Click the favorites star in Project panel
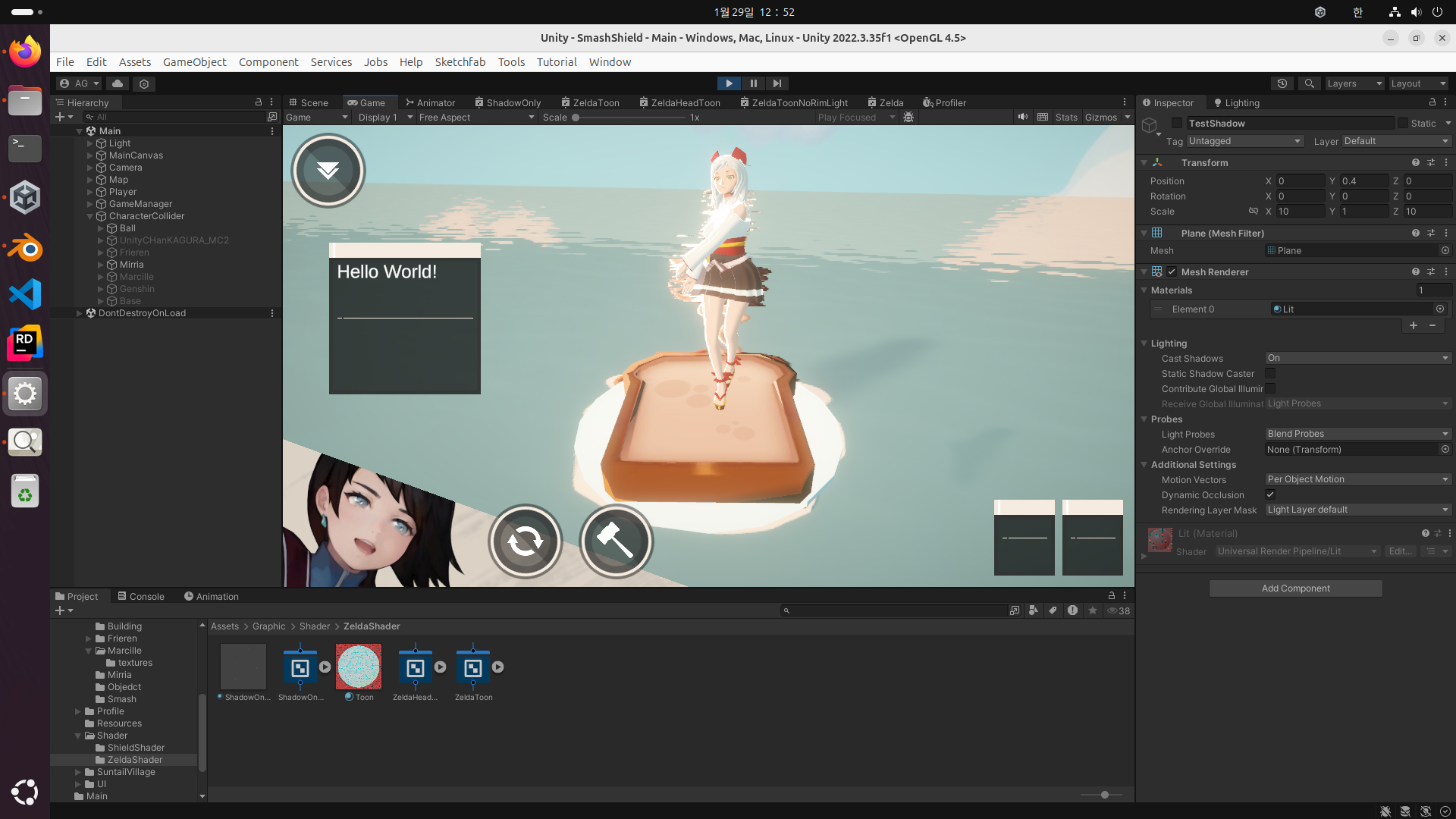The height and width of the screenshot is (819, 1456). [x=1093, y=610]
